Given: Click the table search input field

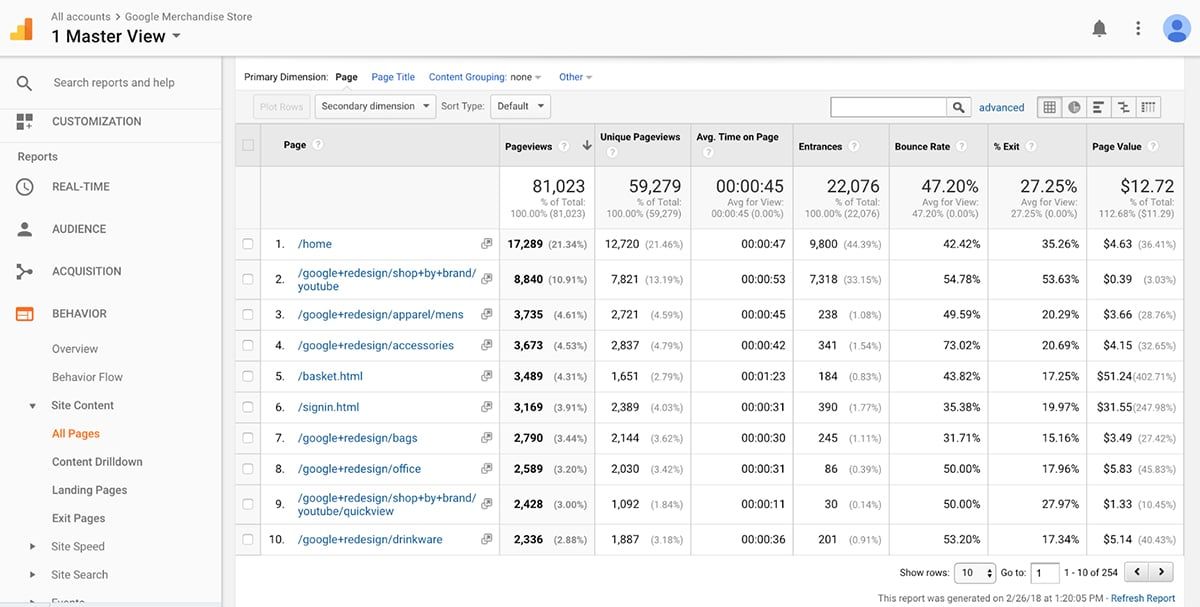Looking at the screenshot, I should [x=888, y=107].
